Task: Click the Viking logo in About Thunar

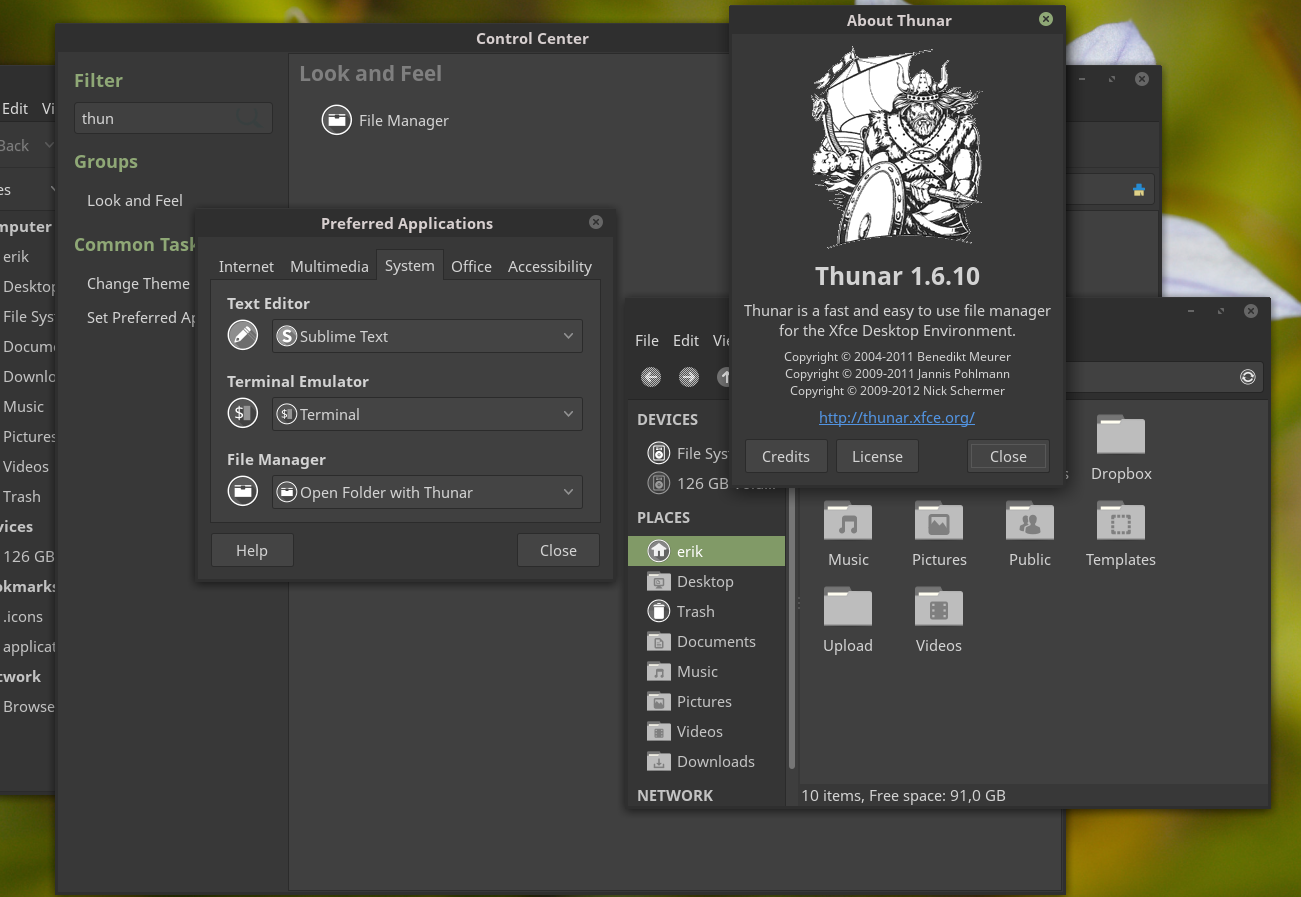Action: coord(897,148)
